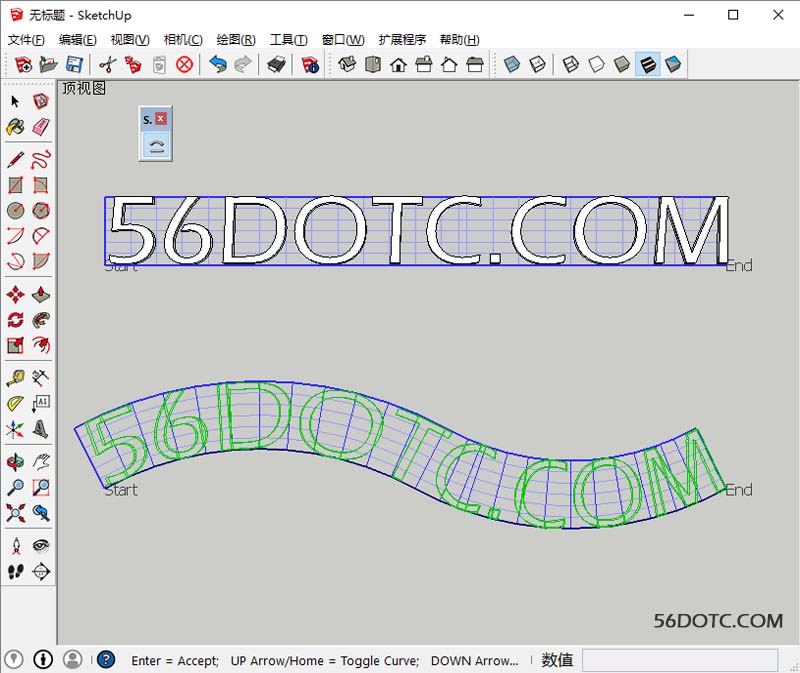Close the small floating S. toolbar

point(161,119)
